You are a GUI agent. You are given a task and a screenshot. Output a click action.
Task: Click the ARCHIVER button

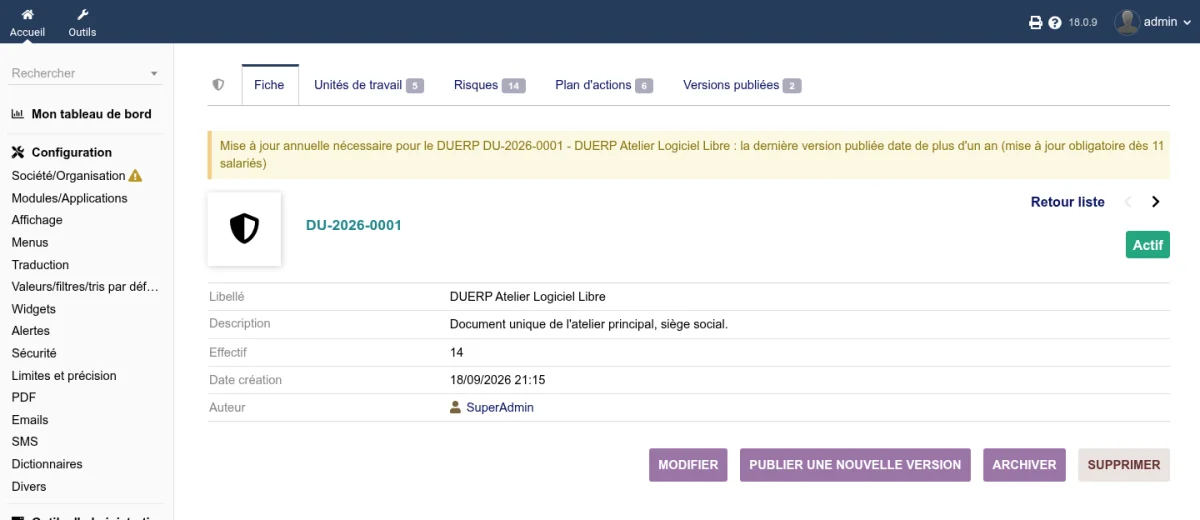click(1024, 465)
